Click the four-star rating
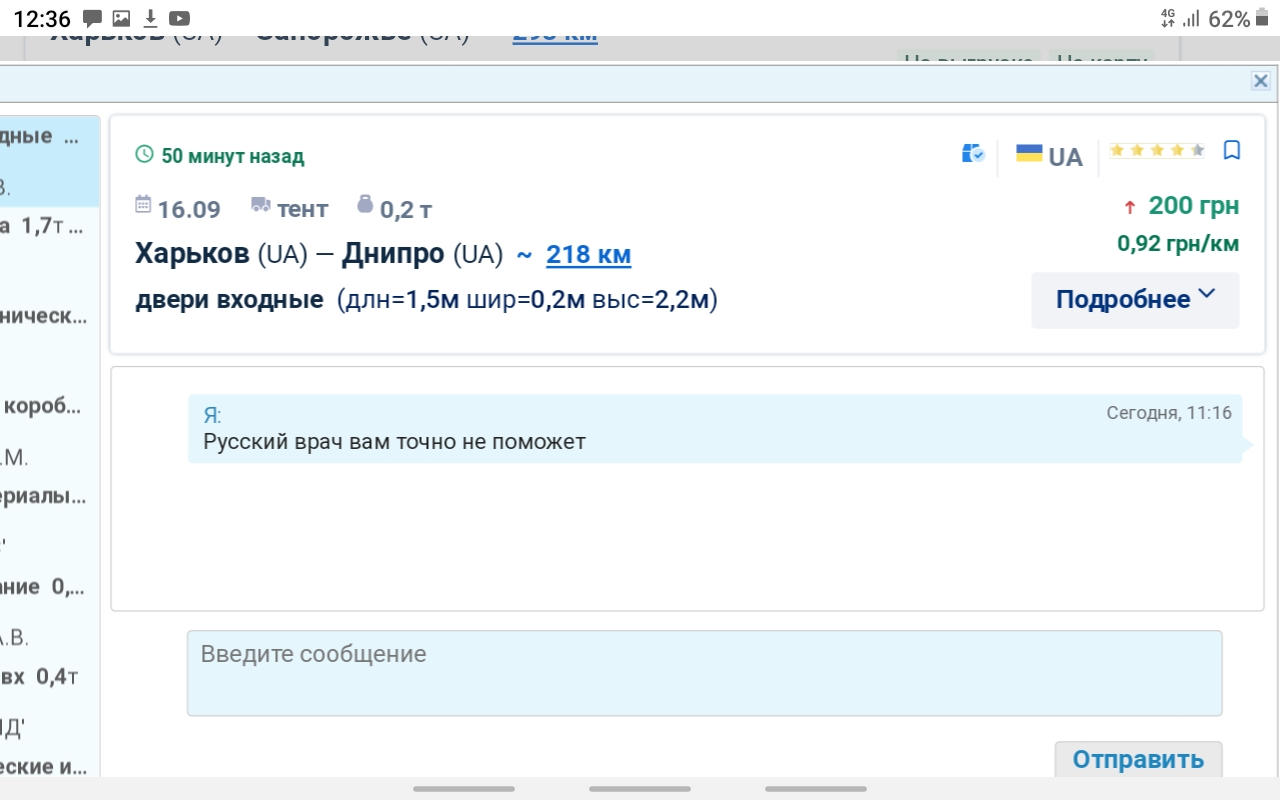This screenshot has height=800, width=1280. [1157, 151]
